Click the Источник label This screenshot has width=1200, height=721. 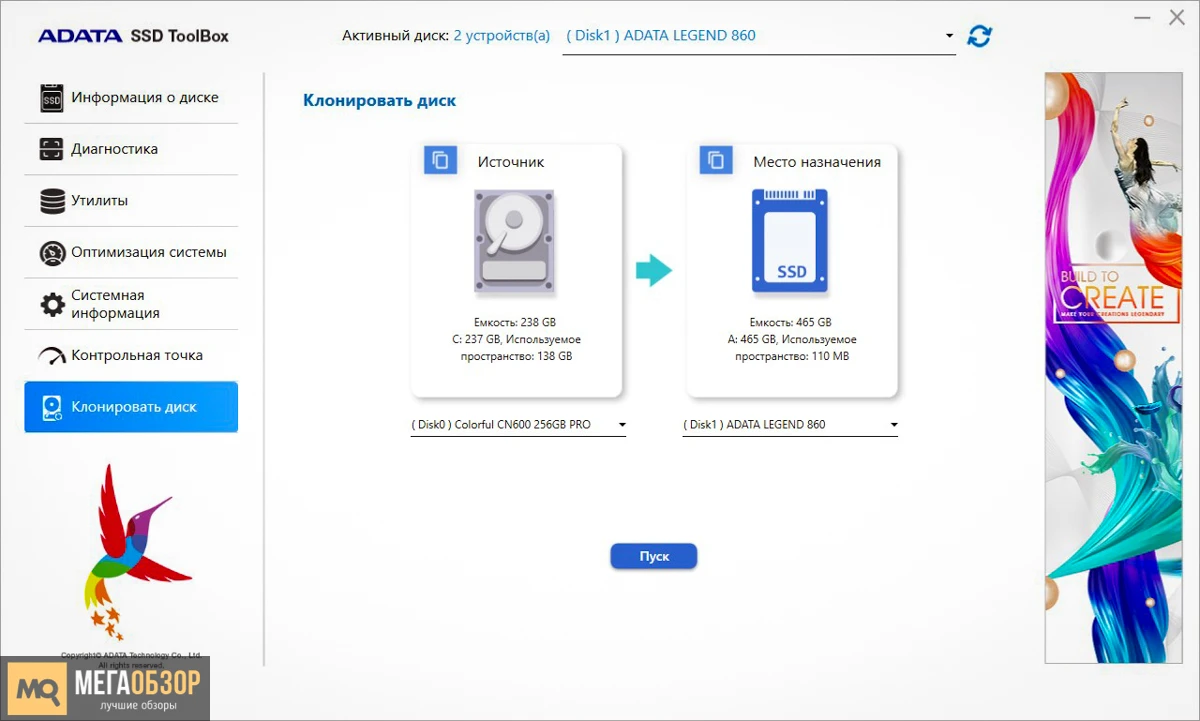[x=511, y=162]
